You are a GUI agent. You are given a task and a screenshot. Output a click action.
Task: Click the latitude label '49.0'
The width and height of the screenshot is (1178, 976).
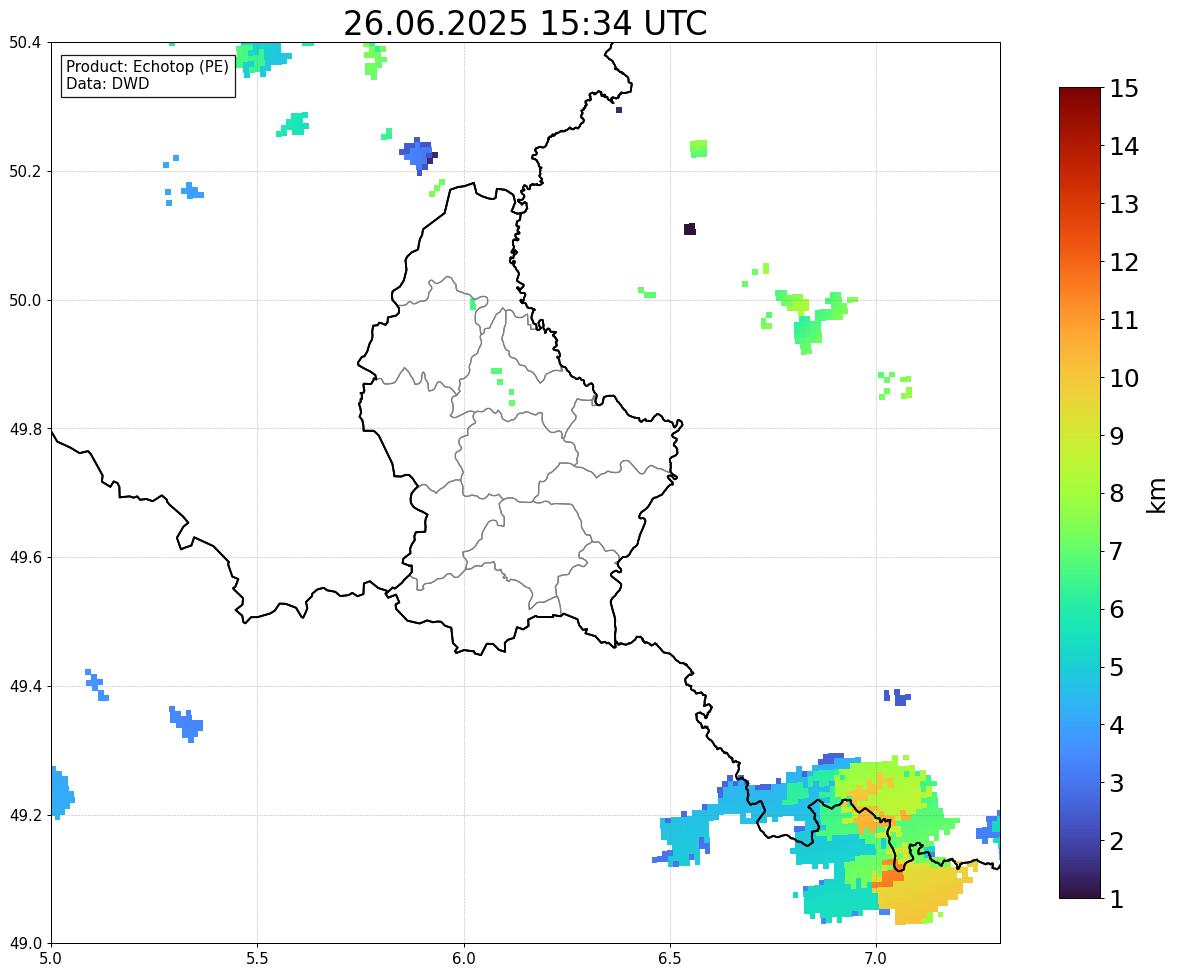coord(25,943)
